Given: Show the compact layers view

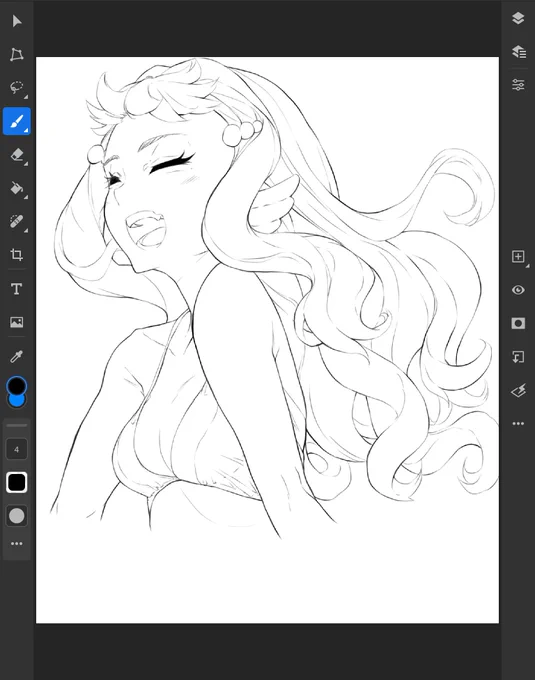Looking at the screenshot, I should (518, 18).
